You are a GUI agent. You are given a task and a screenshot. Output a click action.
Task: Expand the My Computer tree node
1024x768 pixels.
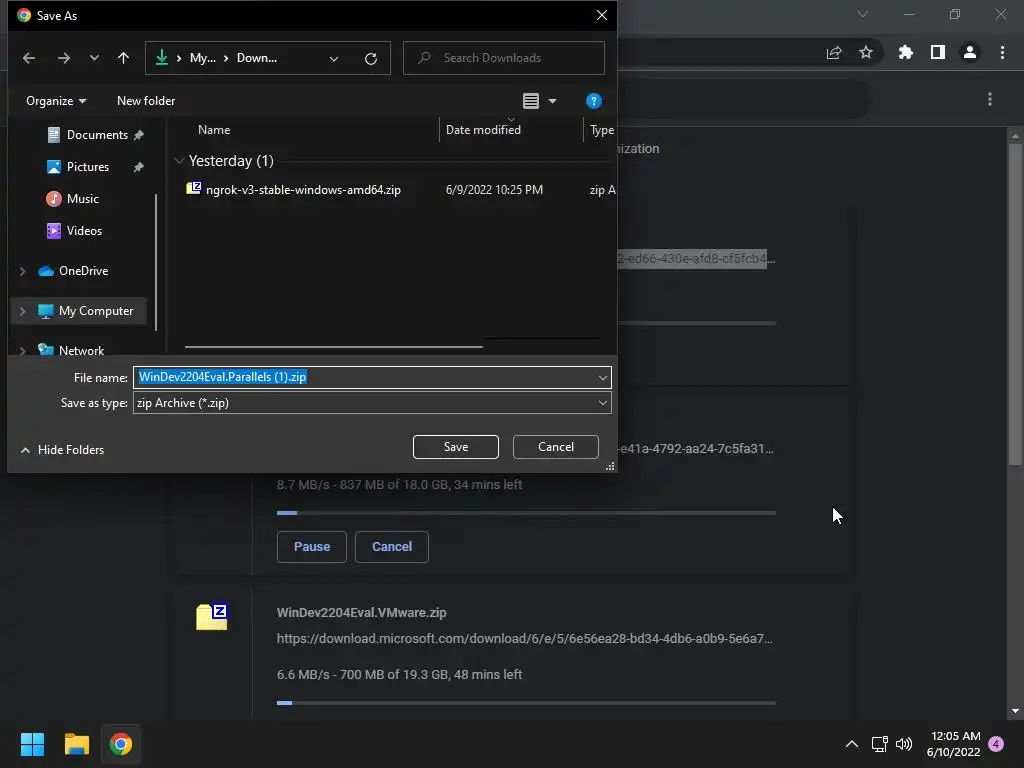(x=23, y=312)
